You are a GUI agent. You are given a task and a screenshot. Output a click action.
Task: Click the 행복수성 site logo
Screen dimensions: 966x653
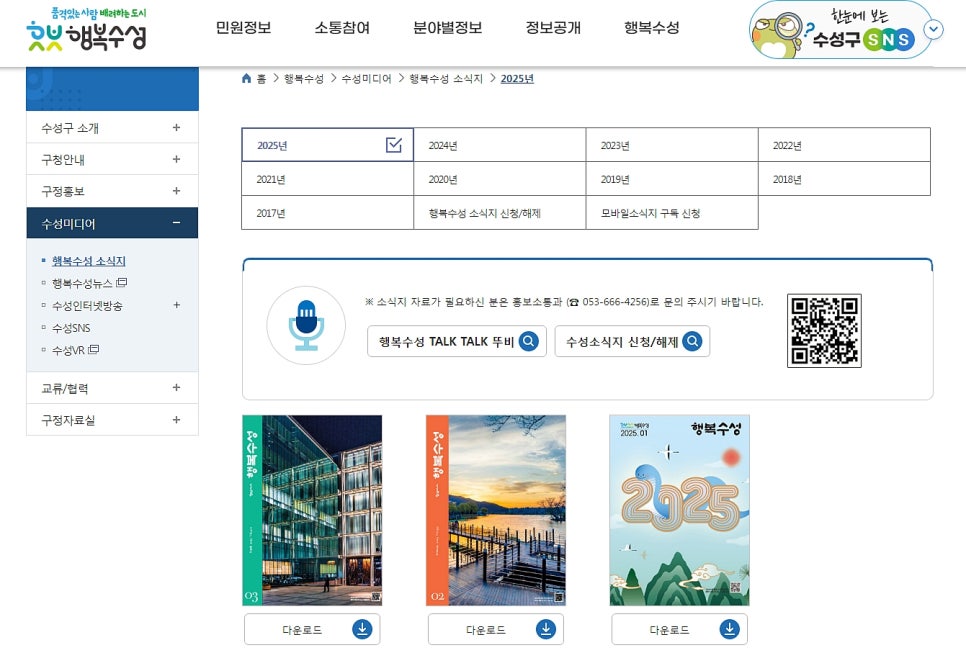click(x=86, y=29)
